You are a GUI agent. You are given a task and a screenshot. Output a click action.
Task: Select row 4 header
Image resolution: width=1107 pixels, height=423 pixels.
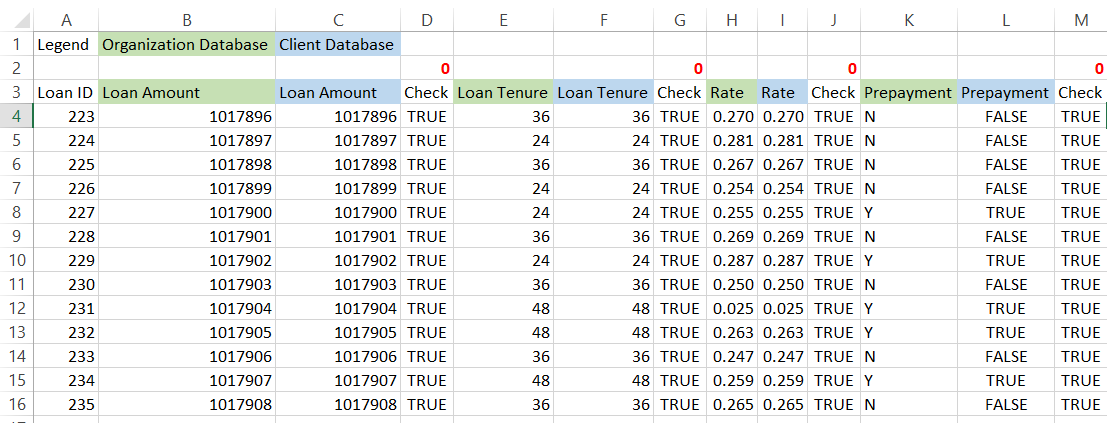point(16,116)
